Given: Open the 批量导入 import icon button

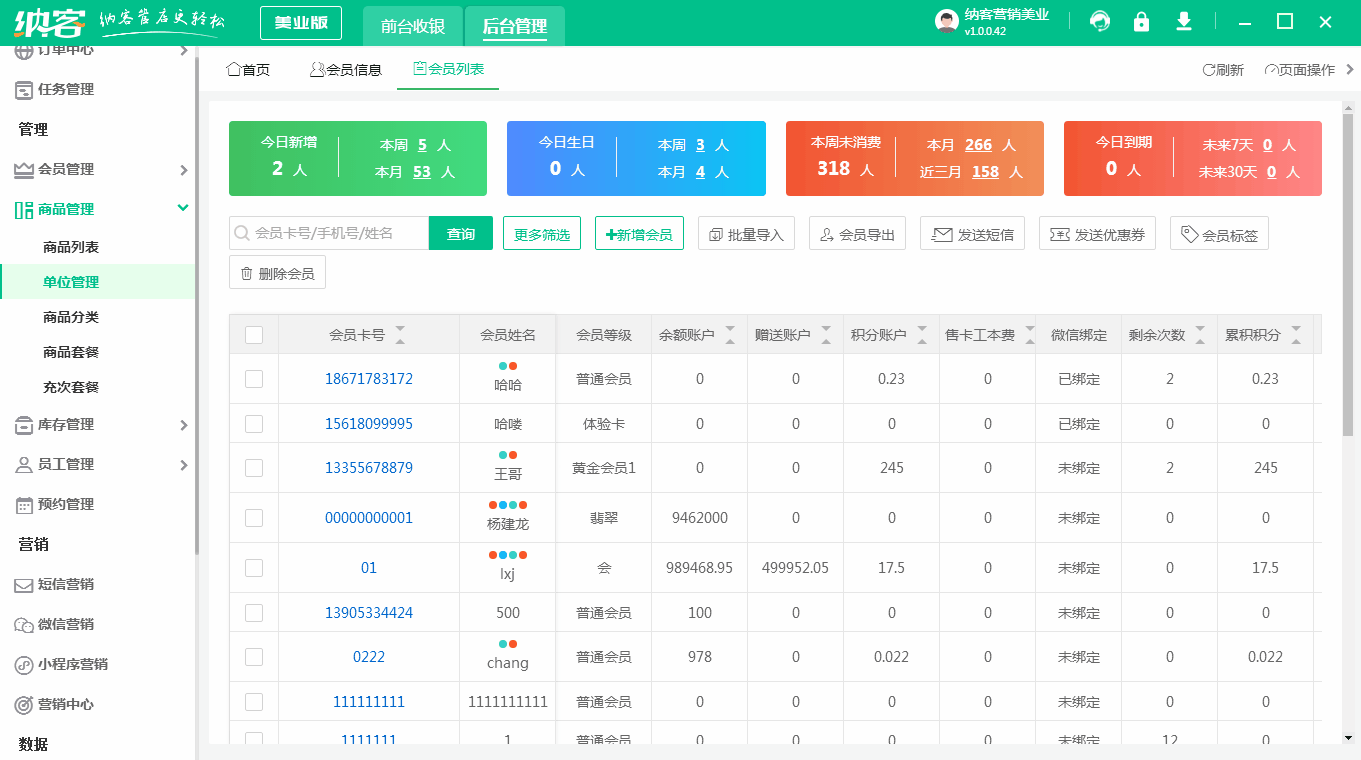Looking at the screenshot, I should click(746, 233).
